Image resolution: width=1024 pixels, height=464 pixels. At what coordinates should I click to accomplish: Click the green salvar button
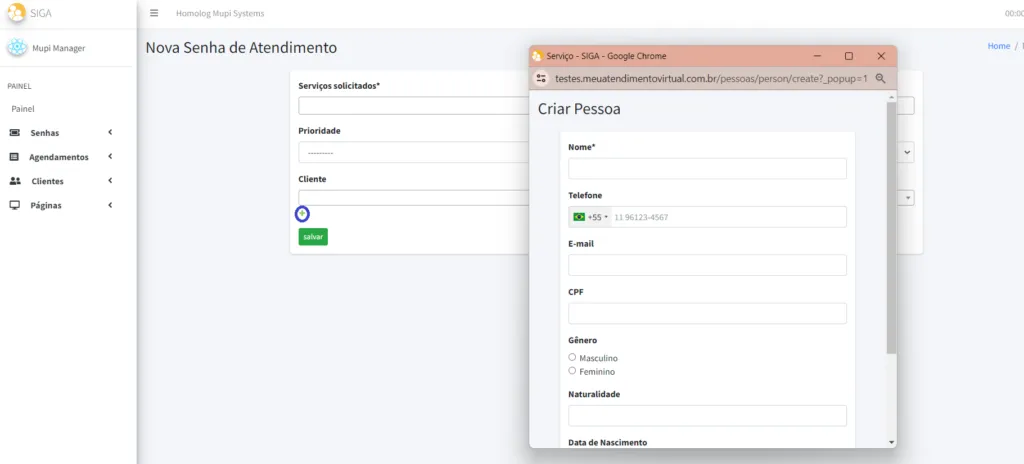[313, 237]
